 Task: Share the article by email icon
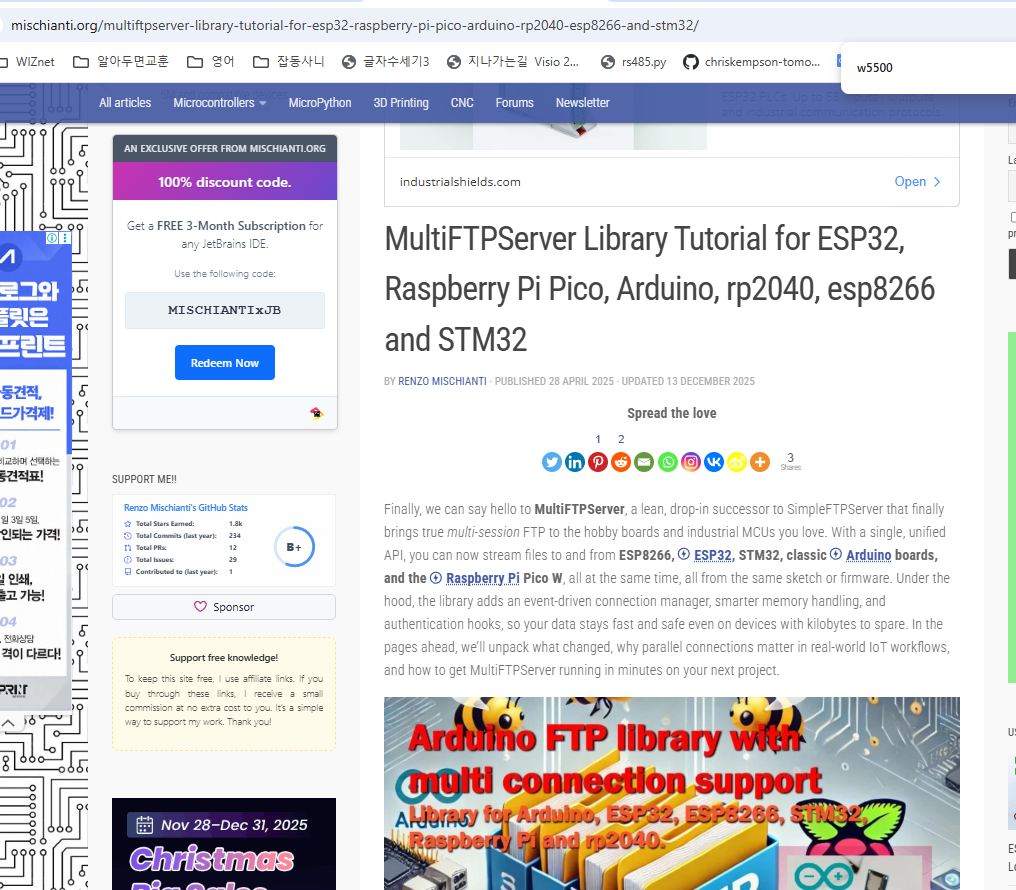(644, 462)
